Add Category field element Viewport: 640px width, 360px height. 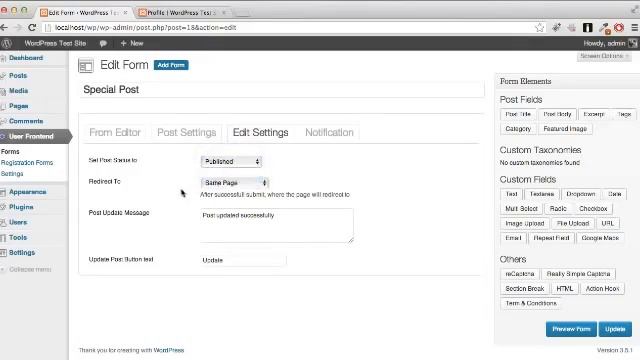(x=518, y=129)
